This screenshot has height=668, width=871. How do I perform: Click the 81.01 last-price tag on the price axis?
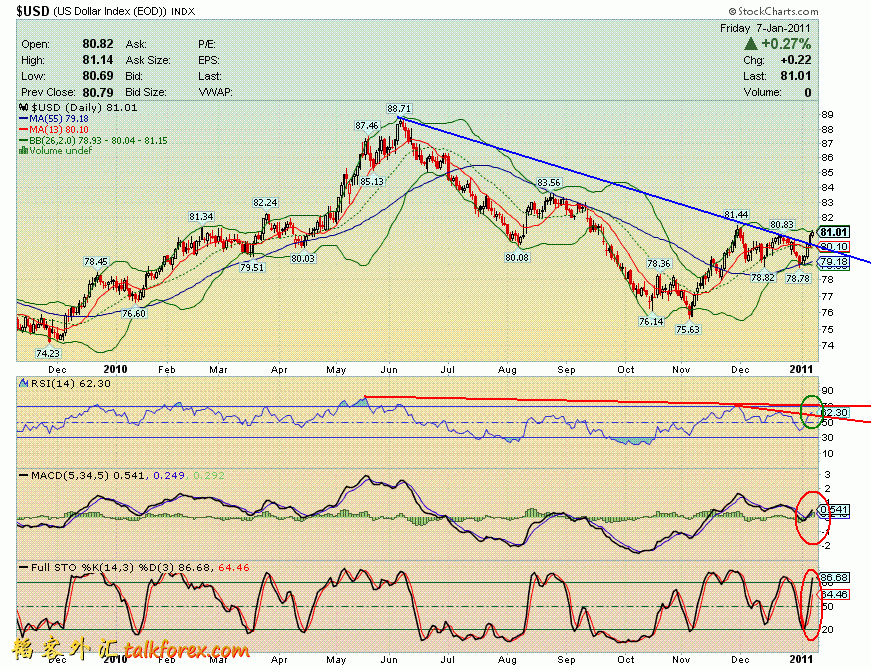(x=834, y=232)
